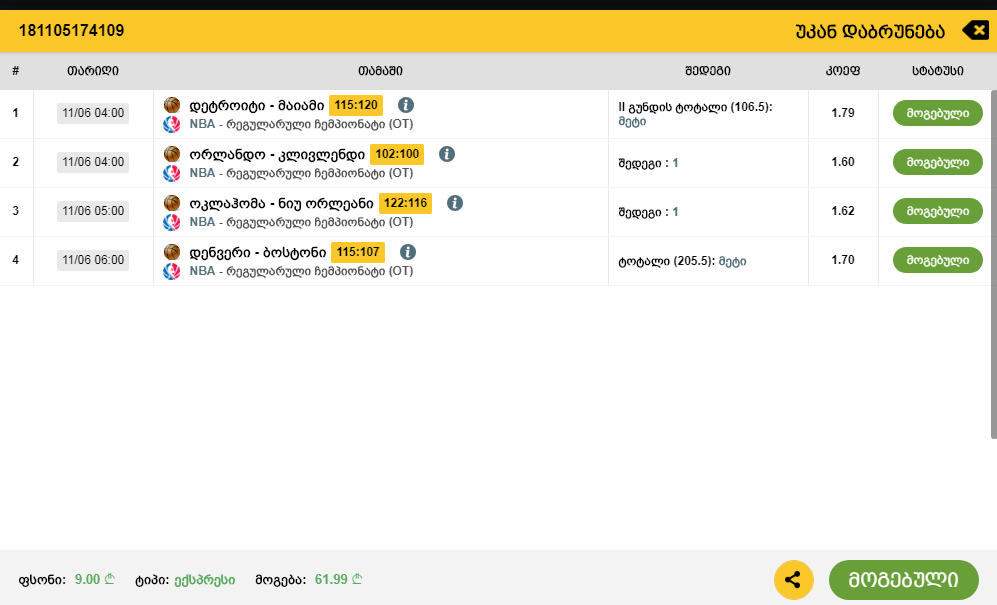Click score 115:107 badge
The width and height of the screenshot is (997, 605).
[358, 252]
